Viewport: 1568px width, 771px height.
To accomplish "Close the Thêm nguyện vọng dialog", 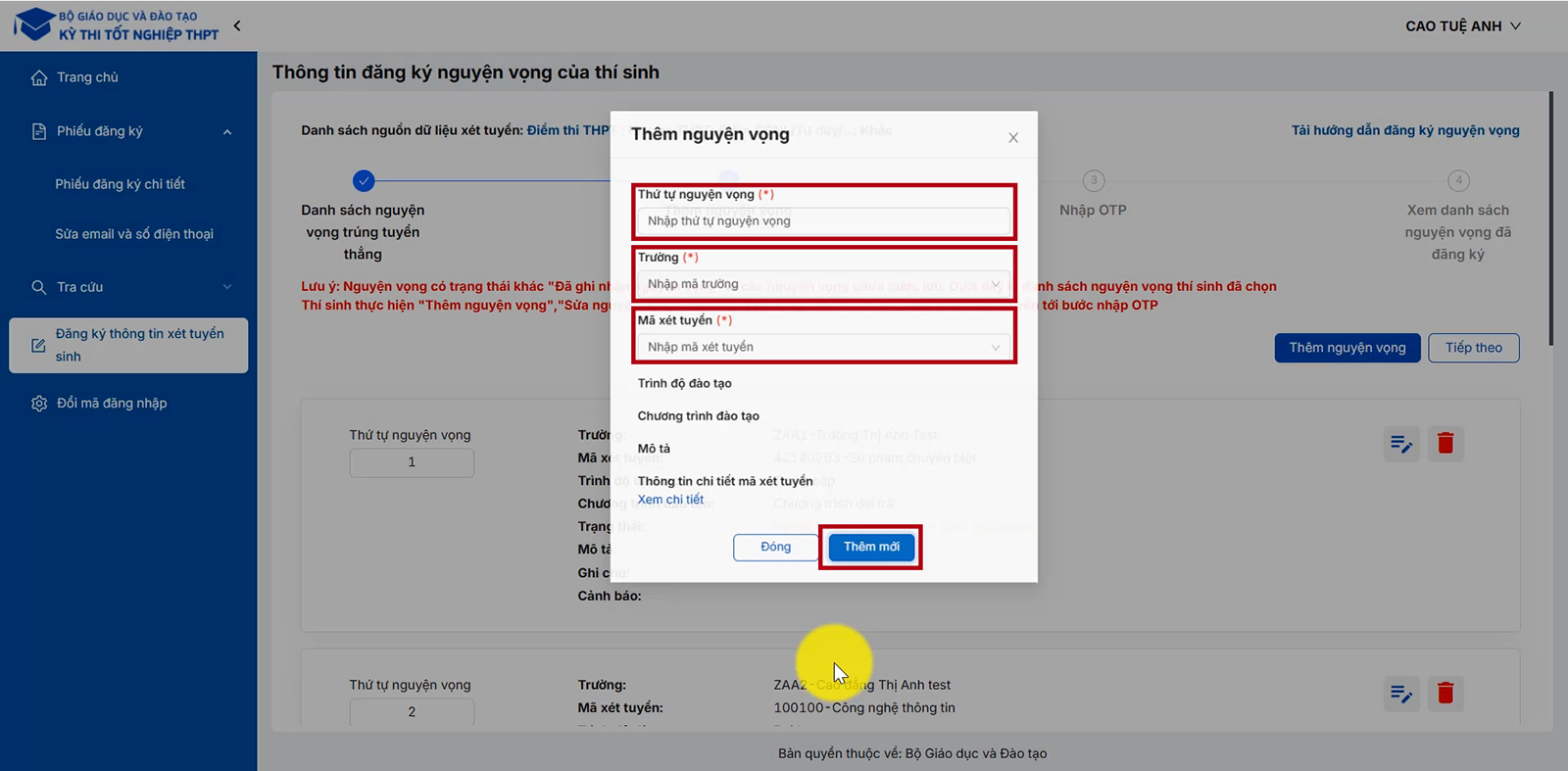I will tap(1013, 138).
